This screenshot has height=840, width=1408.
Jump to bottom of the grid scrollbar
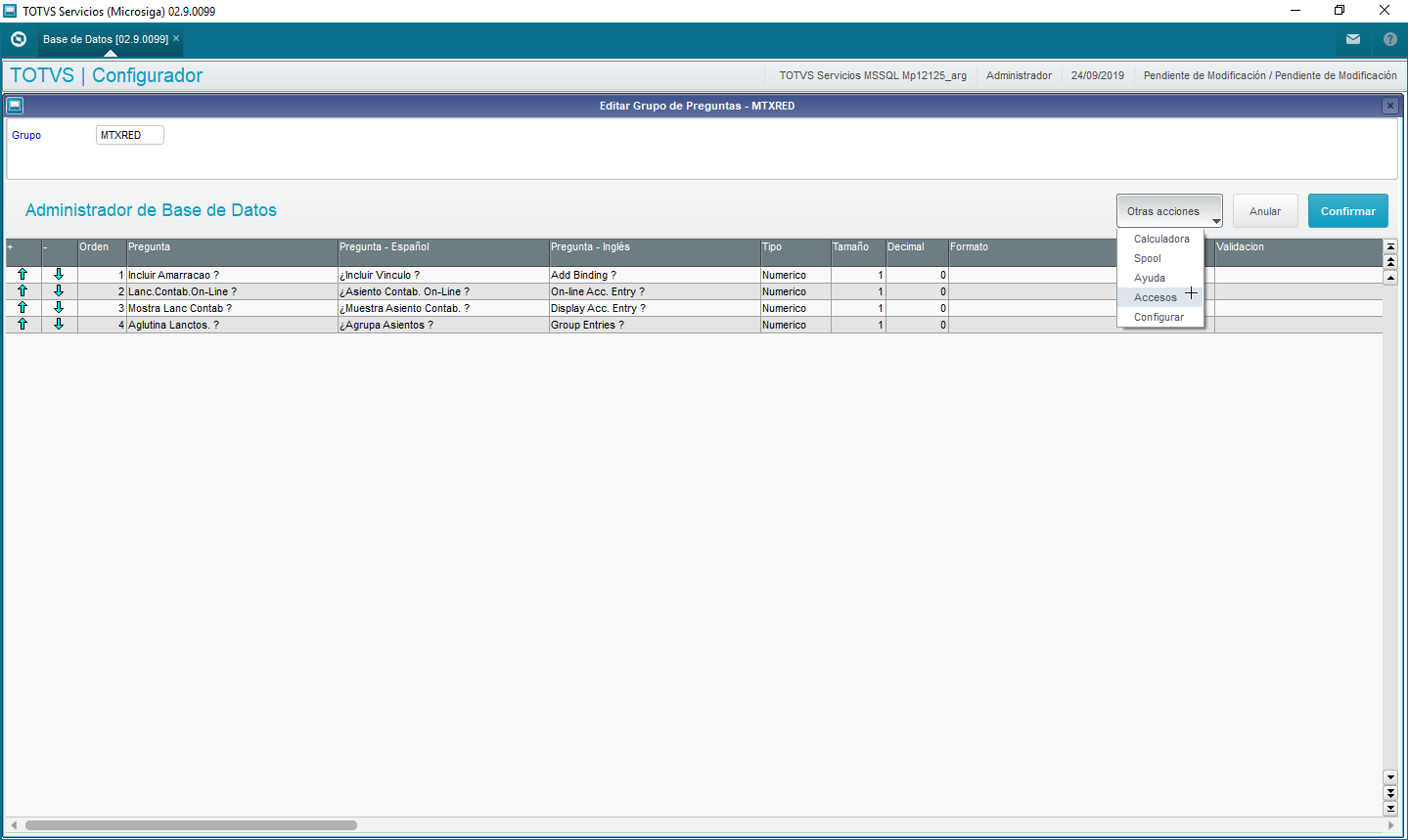(x=1390, y=809)
